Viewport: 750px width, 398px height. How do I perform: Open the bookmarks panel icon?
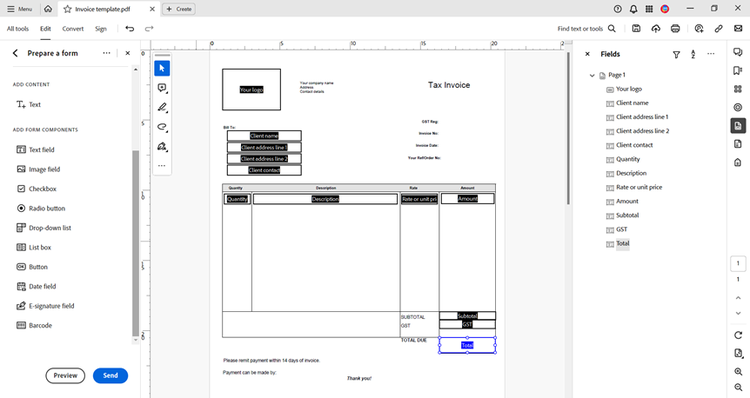(738, 70)
